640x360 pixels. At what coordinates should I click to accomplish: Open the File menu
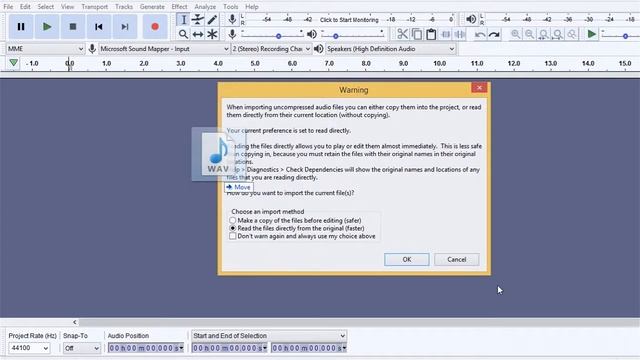(x=8, y=7)
